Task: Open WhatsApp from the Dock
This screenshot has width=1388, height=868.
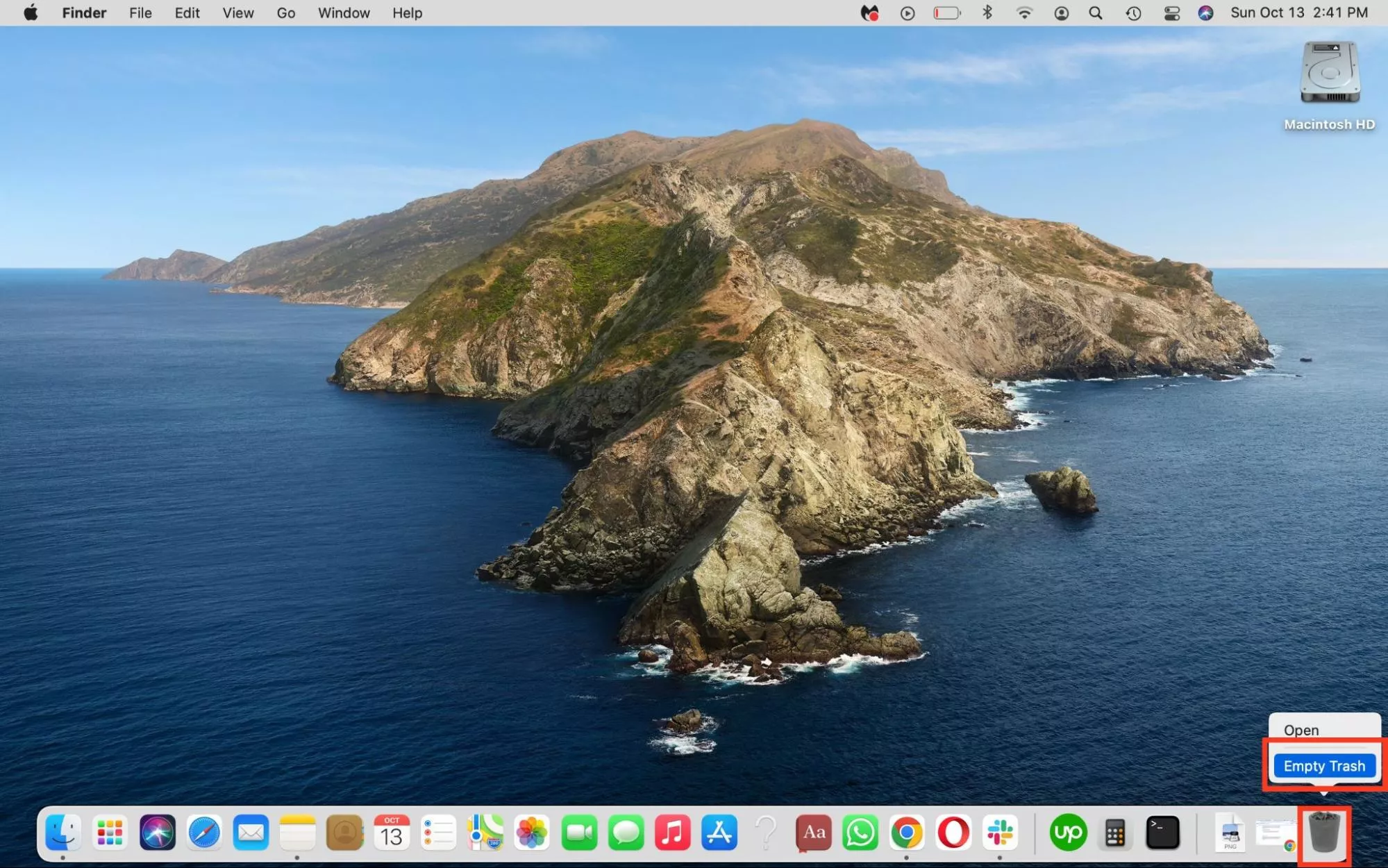Action: coord(860,832)
